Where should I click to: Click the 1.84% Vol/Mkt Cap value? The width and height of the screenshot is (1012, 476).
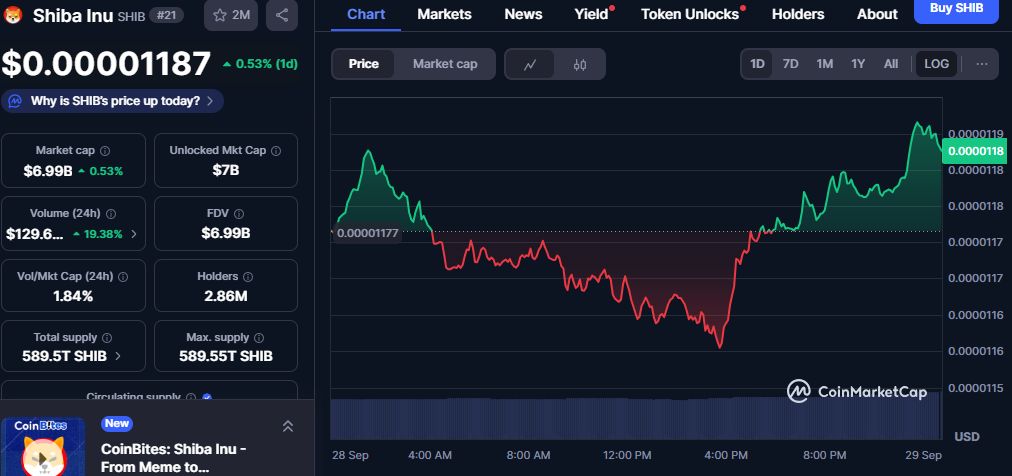[74, 297]
